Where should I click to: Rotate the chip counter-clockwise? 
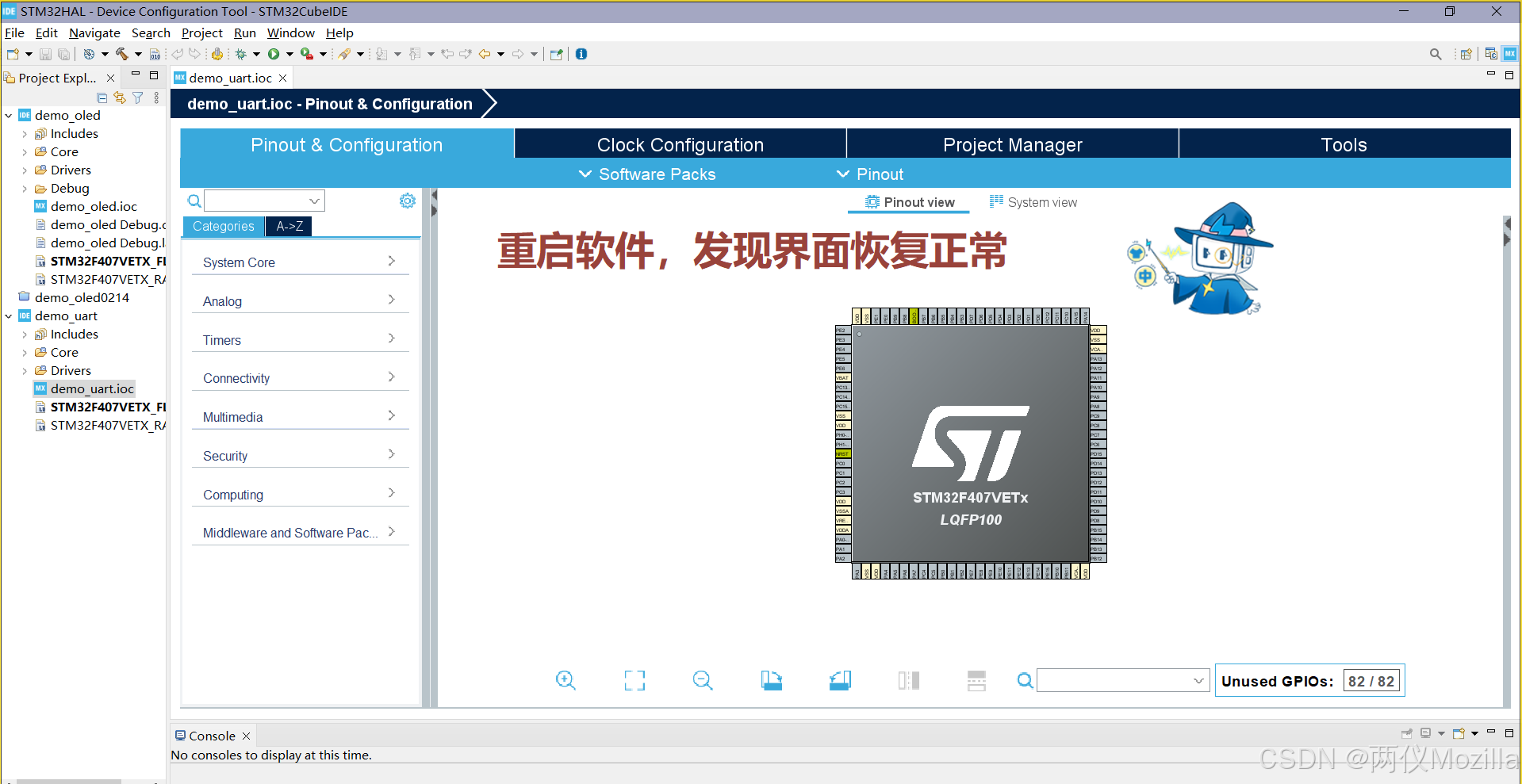[840, 680]
